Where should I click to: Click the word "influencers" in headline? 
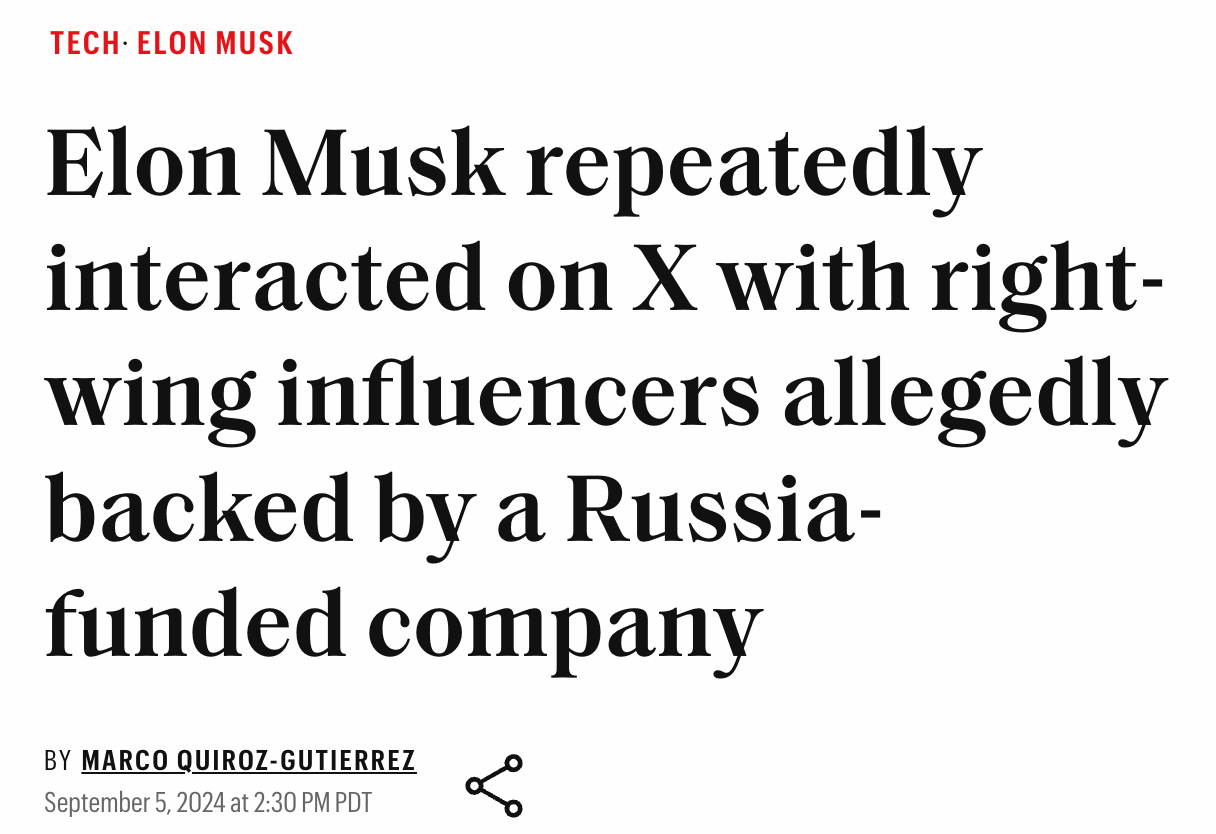click(519, 395)
